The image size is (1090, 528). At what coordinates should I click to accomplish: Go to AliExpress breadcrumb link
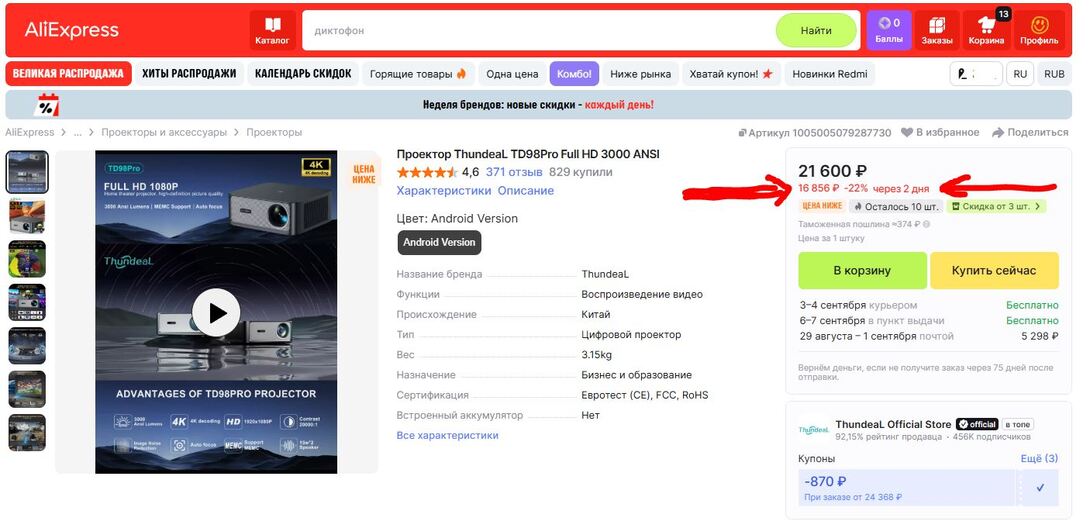point(29,132)
